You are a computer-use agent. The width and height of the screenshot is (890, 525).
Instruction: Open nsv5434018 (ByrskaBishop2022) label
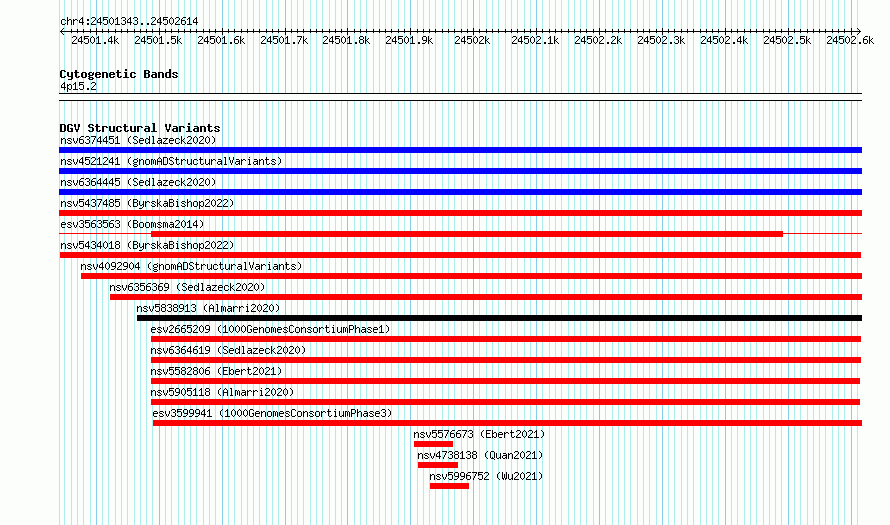point(147,245)
